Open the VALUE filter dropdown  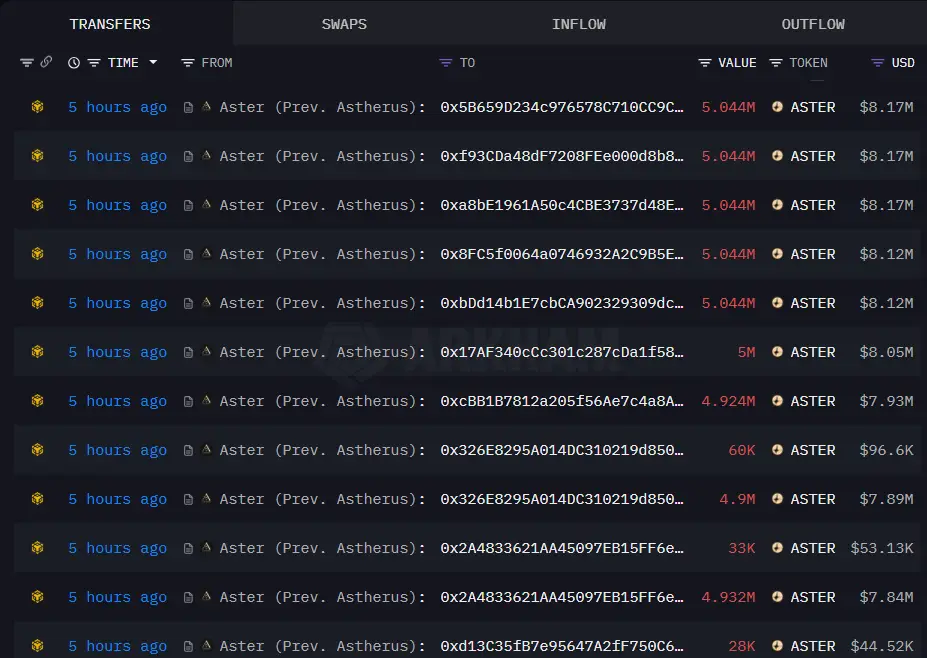705,62
